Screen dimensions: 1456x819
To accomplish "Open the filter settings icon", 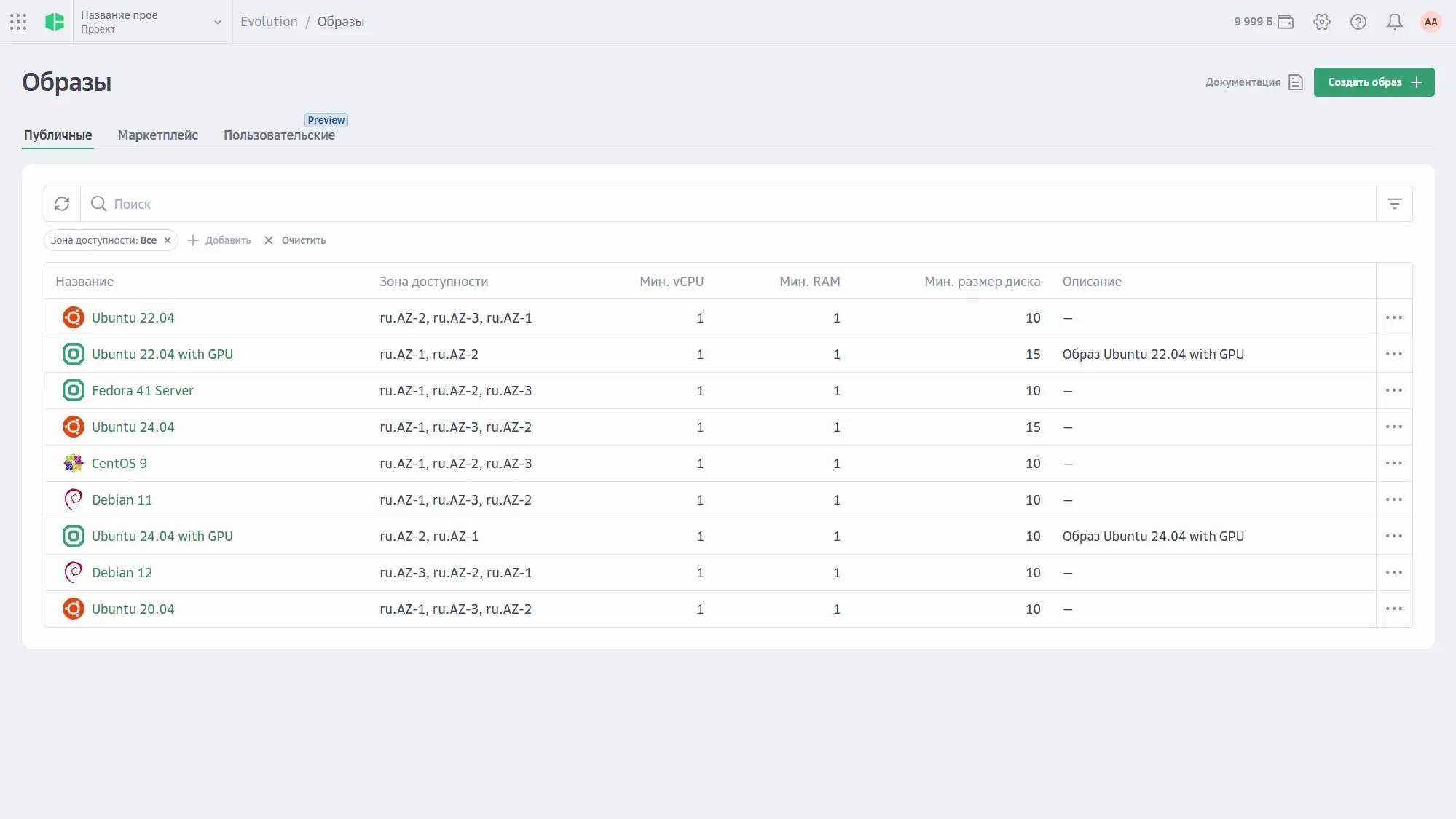I will point(1394,204).
